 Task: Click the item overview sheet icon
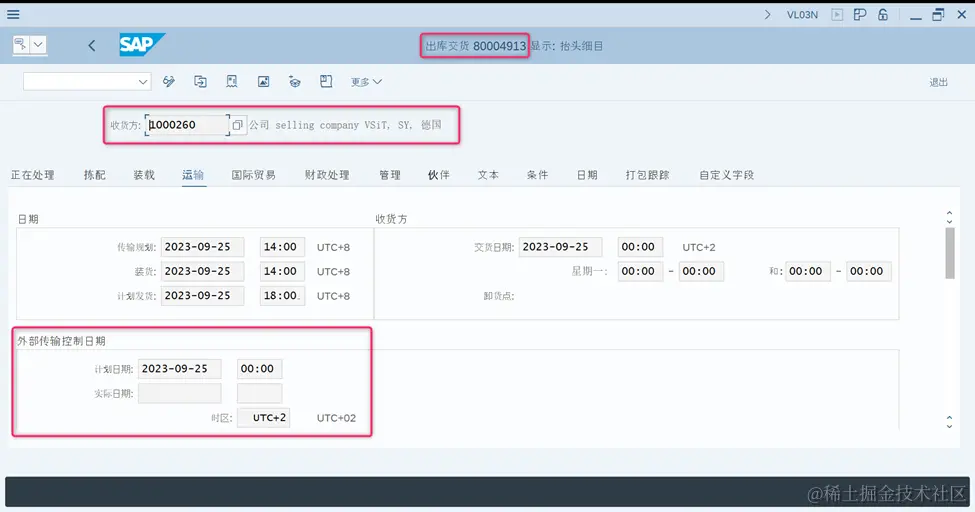pos(326,81)
